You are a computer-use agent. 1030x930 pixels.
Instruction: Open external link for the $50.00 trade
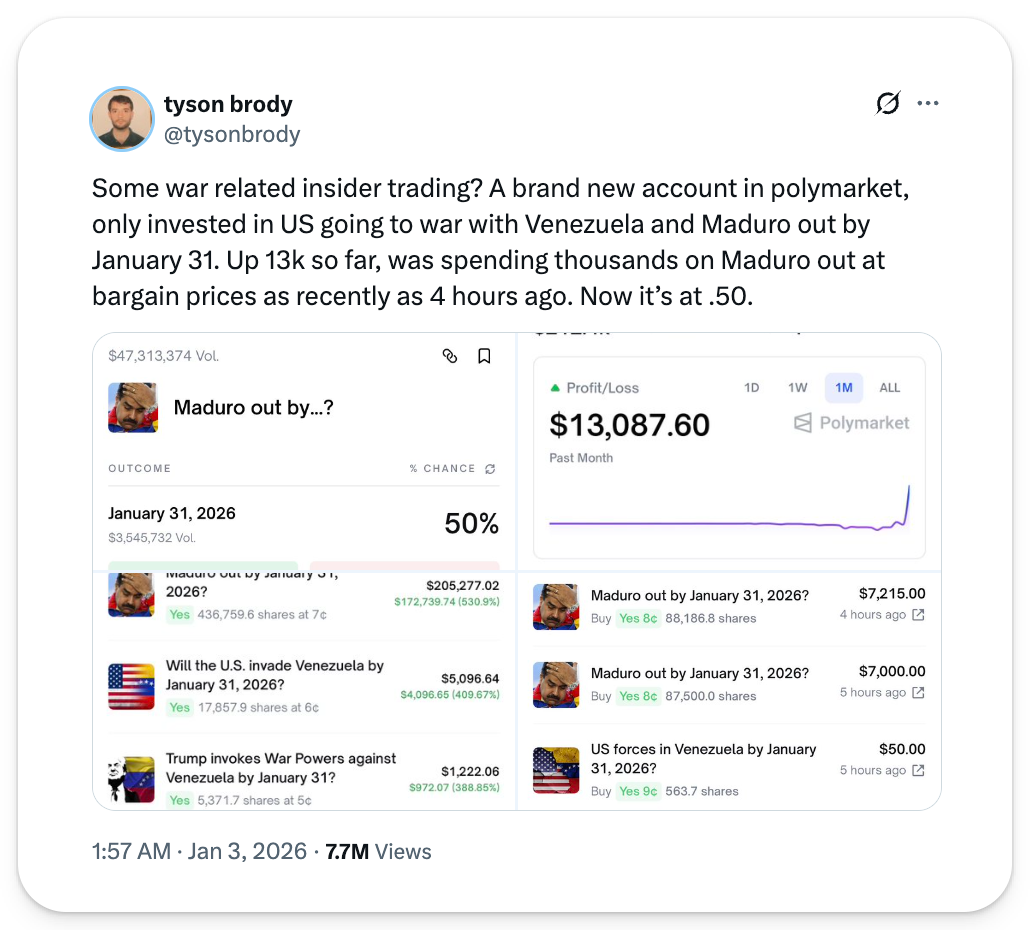(x=919, y=770)
